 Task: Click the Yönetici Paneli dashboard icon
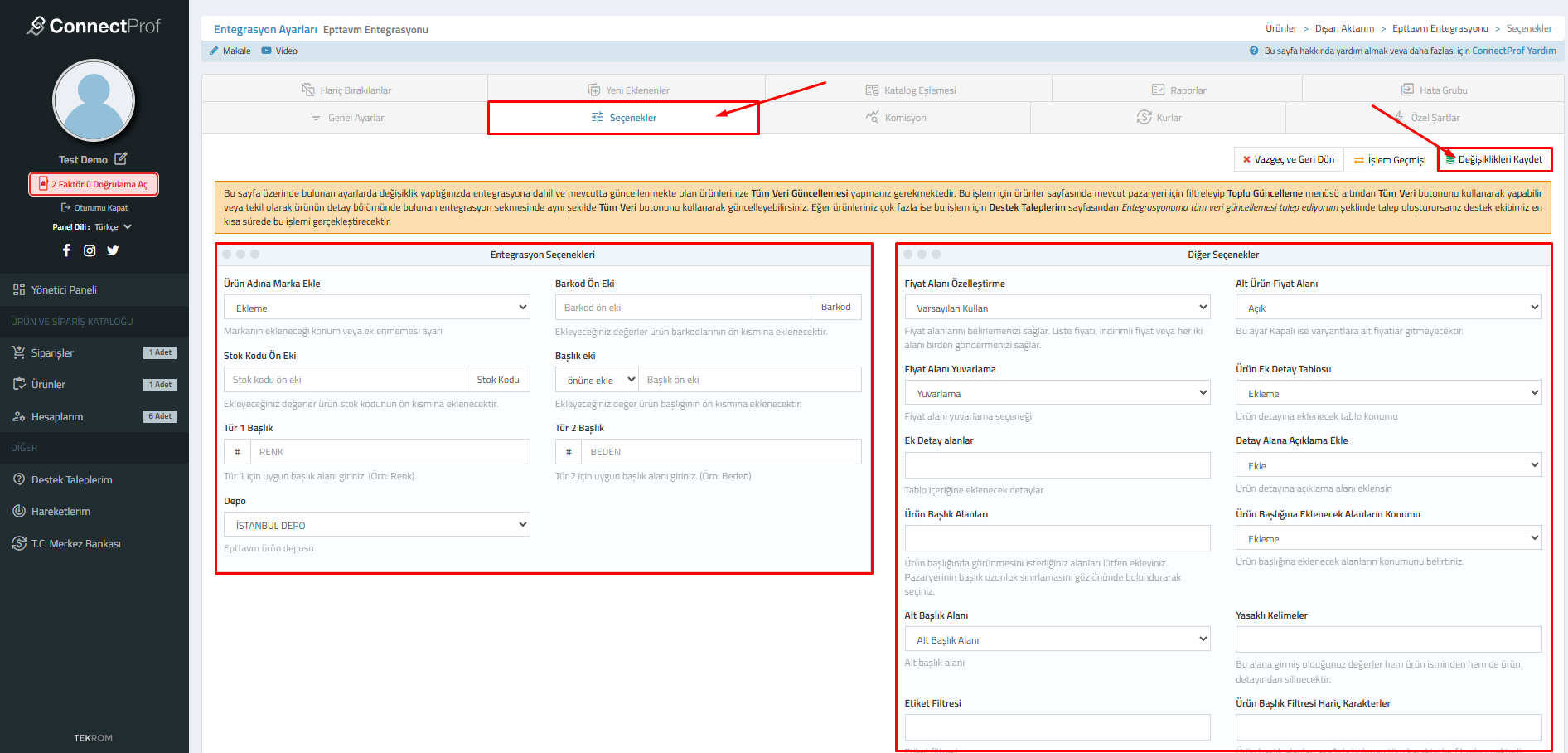coord(19,289)
